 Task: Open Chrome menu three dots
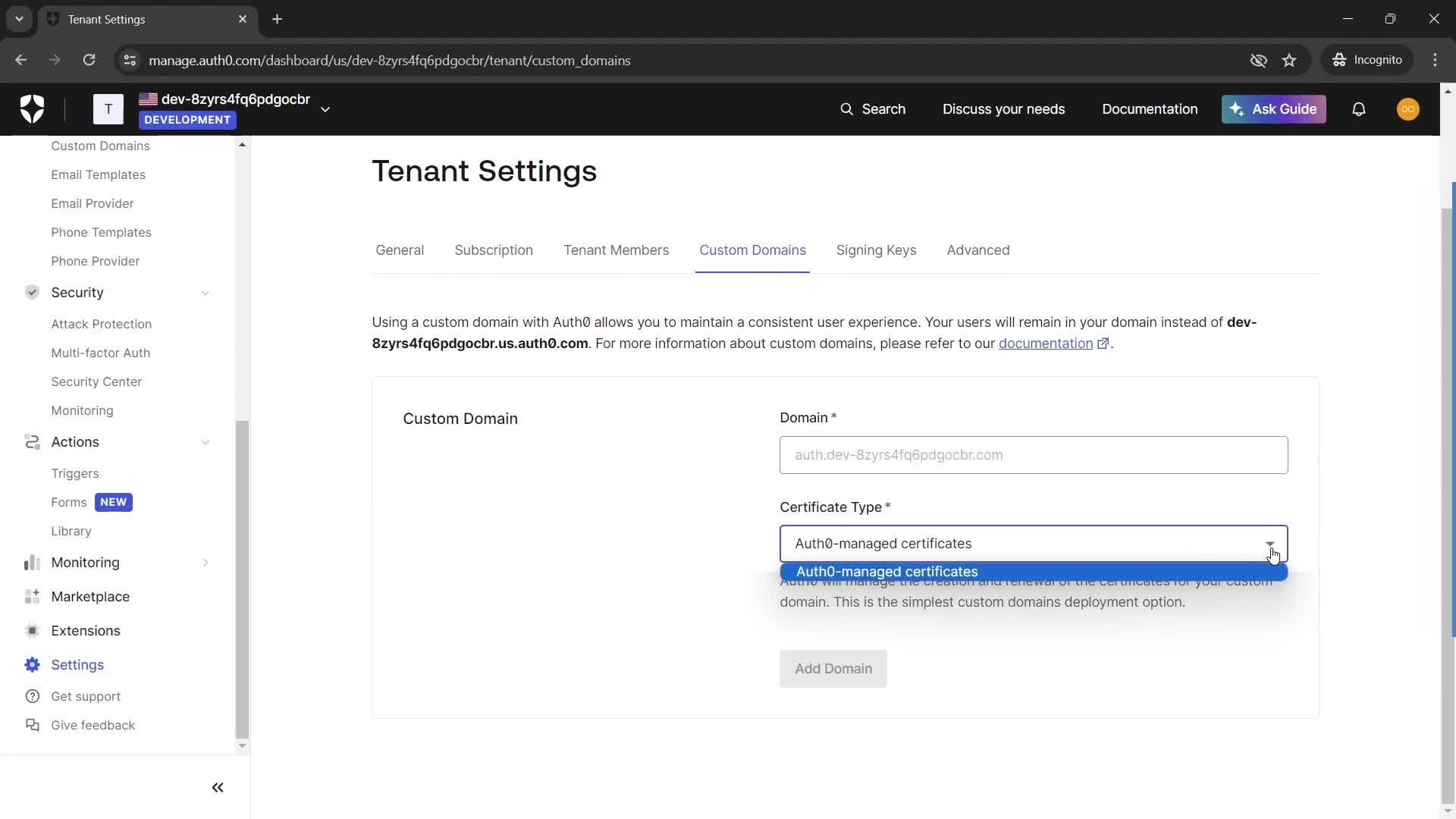coord(1435,60)
